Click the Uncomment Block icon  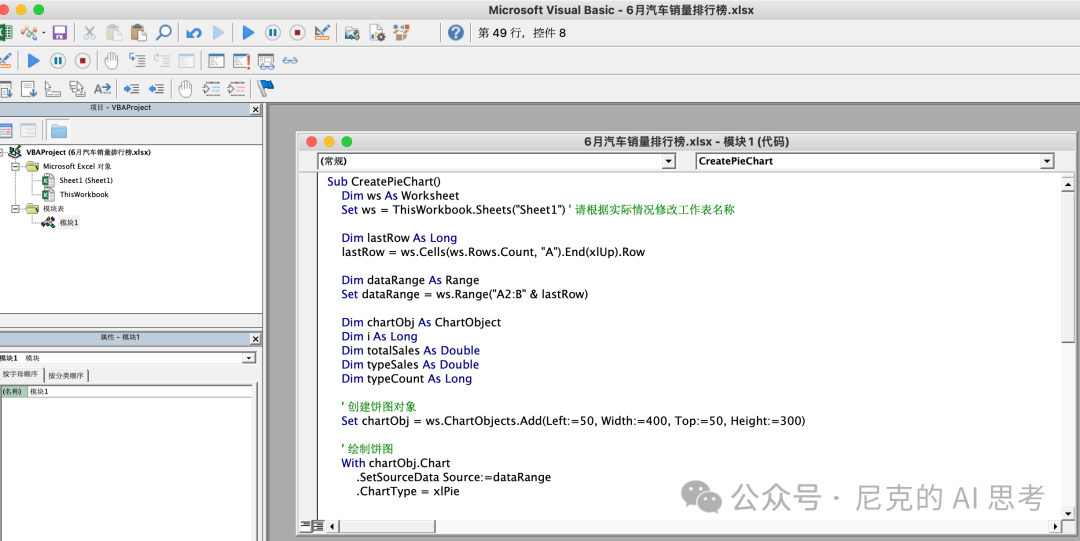point(236,88)
